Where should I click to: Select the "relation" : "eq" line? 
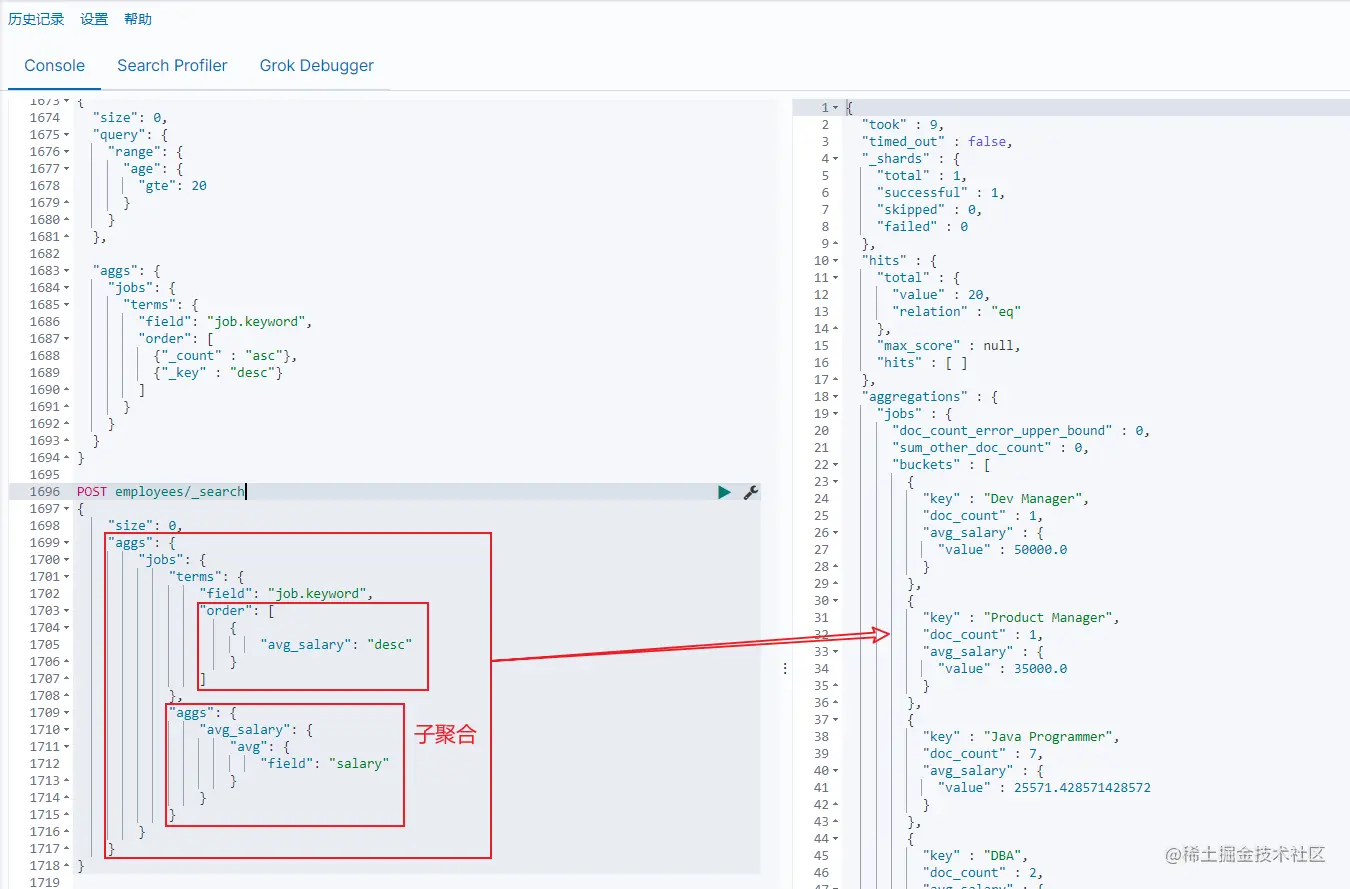(x=957, y=311)
